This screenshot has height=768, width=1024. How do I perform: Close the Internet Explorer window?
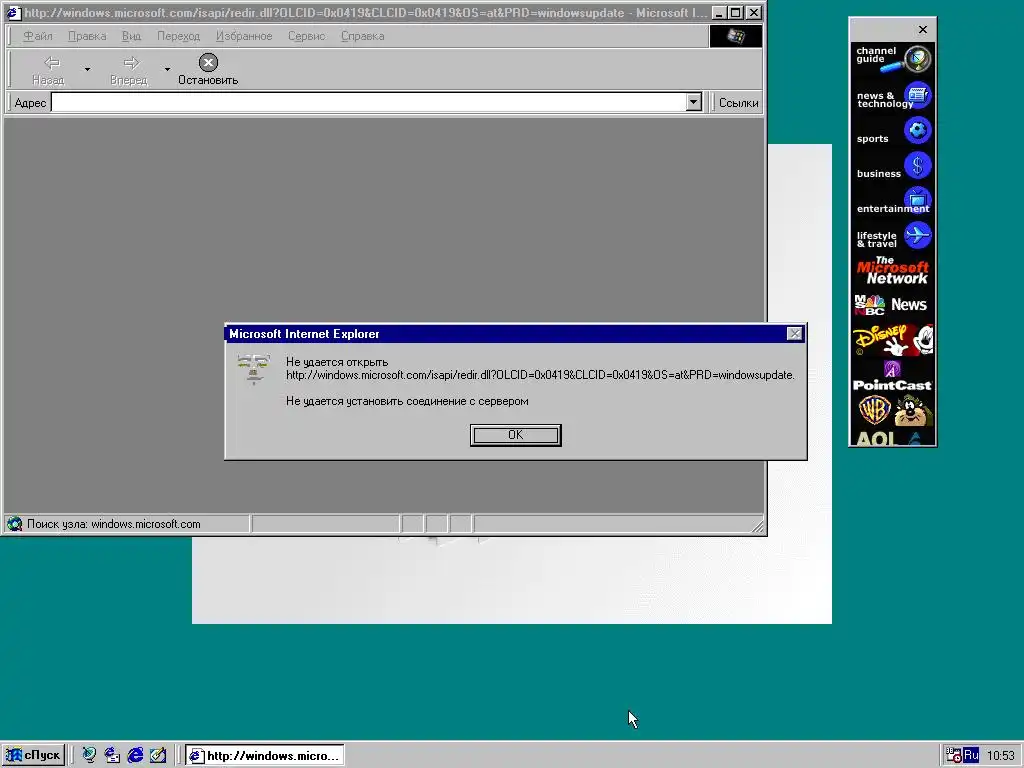point(754,12)
